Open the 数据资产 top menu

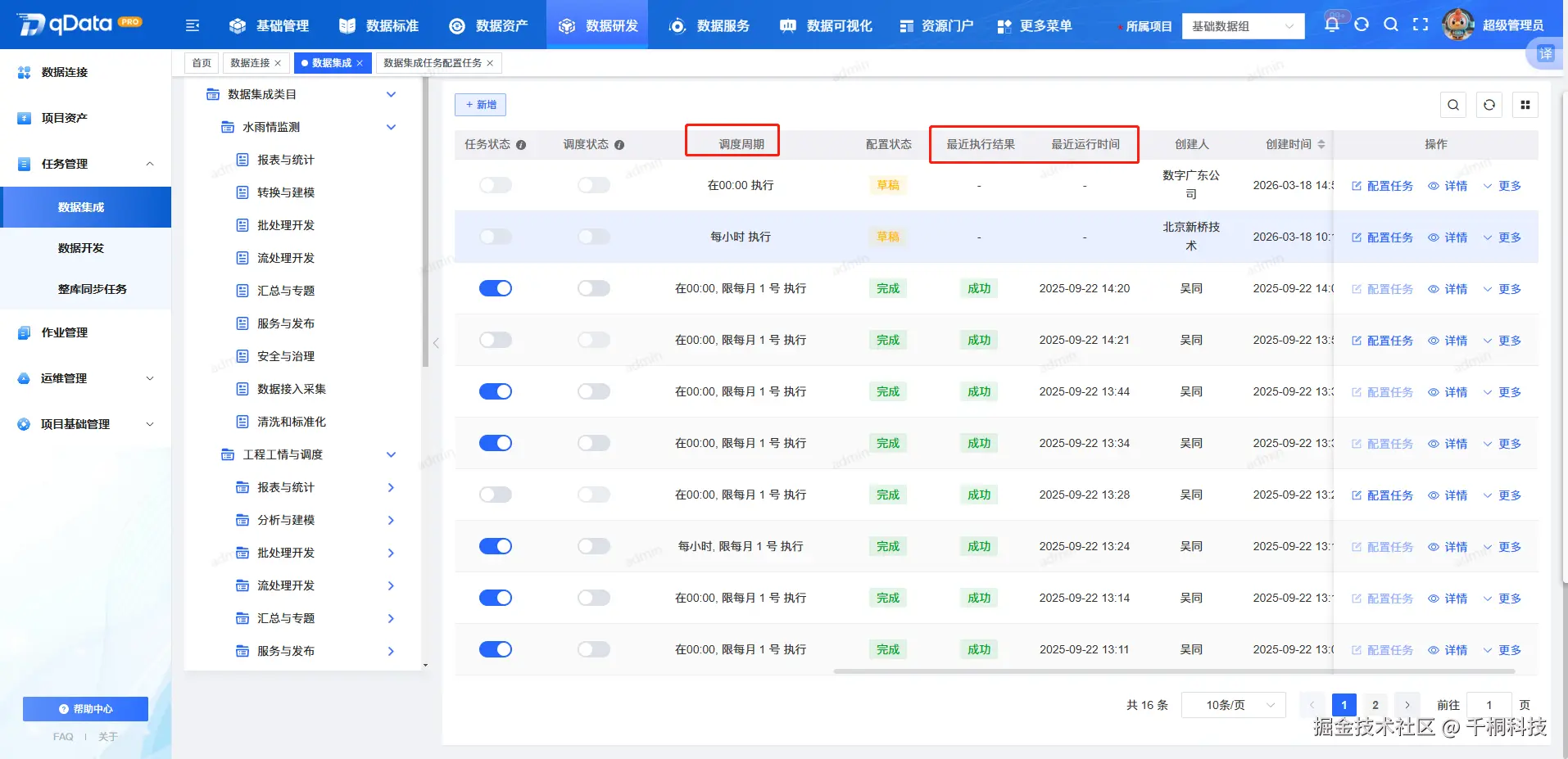tap(488, 26)
